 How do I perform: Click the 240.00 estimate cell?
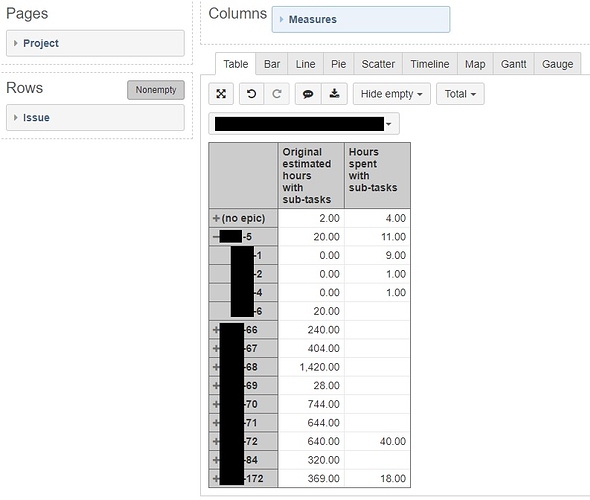pos(312,330)
